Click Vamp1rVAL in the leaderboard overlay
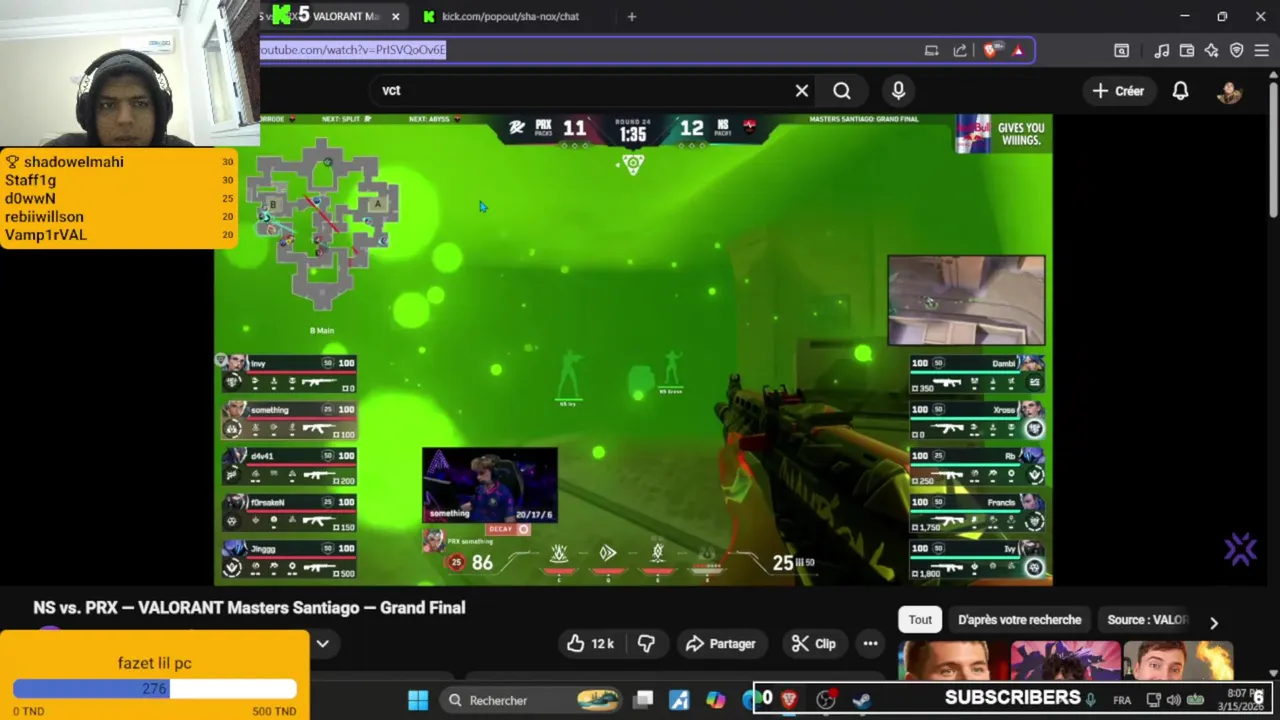This screenshot has width=1280, height=720. (46, 235)
